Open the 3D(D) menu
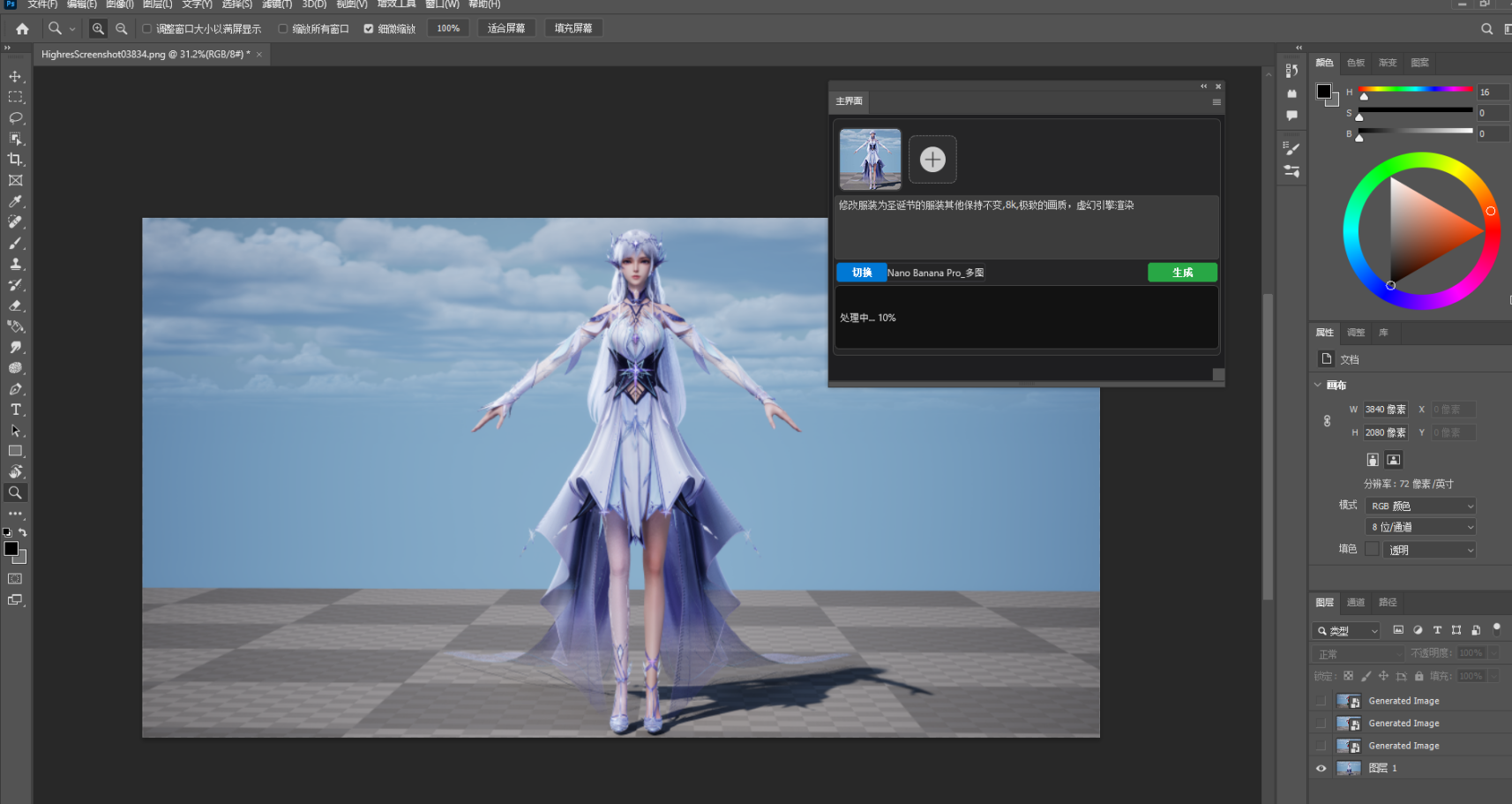The image size is (1512, 804). tap(314, 4)
